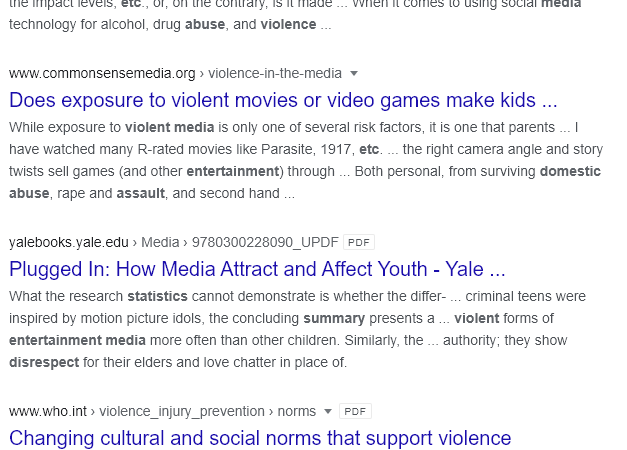Viewport: 627px width, 450px height.
Task: Click the PDF badge on Yale result
Action: pos(359,242)
